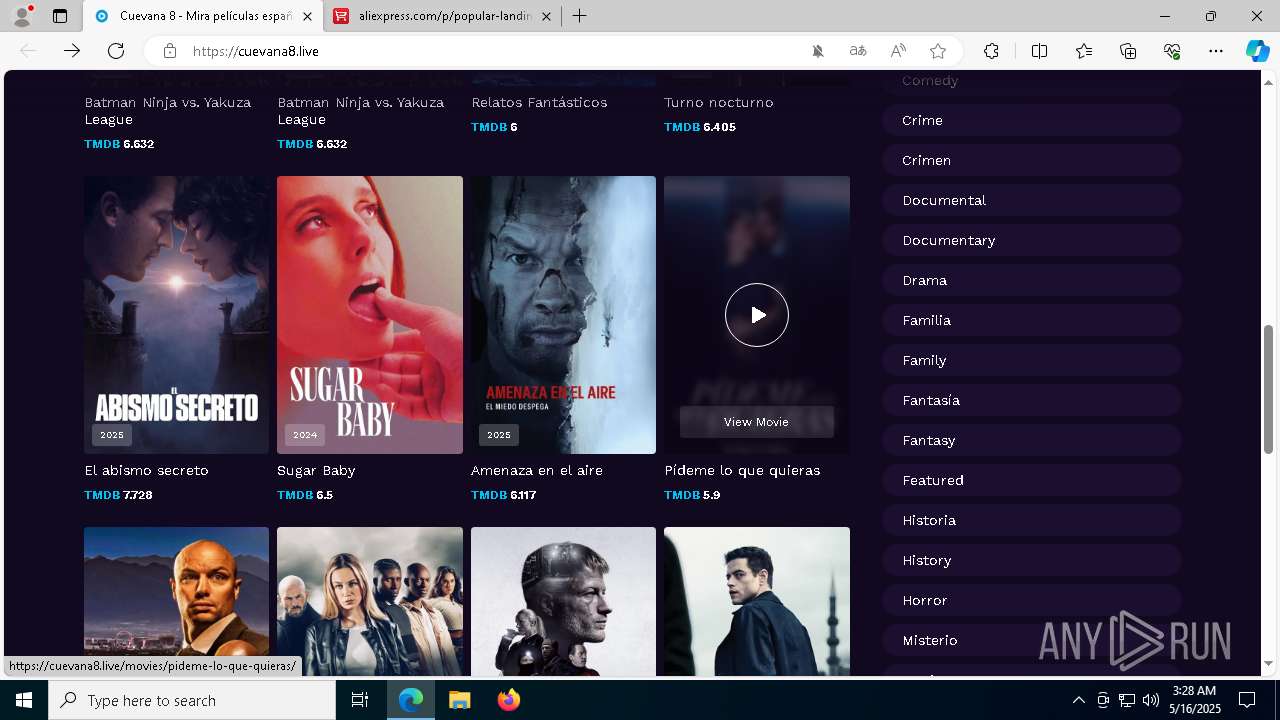Open Sugar Baby title link
1280x720 pixels.
pyautogui.click(x=316, y=470)
